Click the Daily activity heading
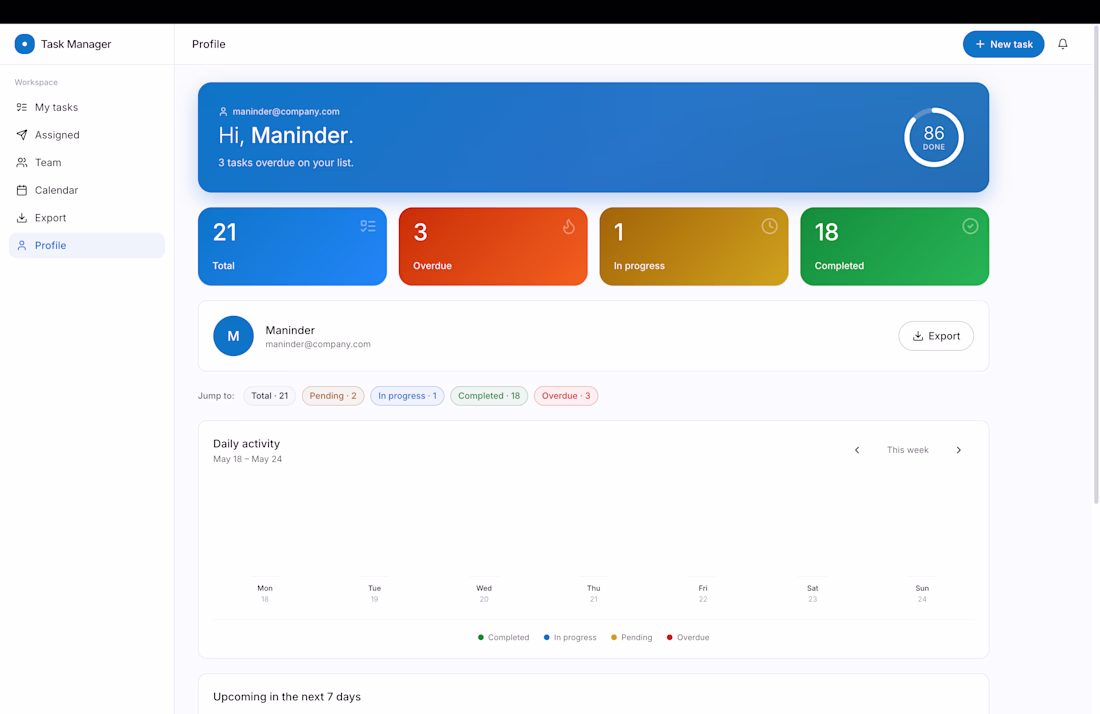Viewport: 1100px width, 714px height. click(x=246, y=444)
